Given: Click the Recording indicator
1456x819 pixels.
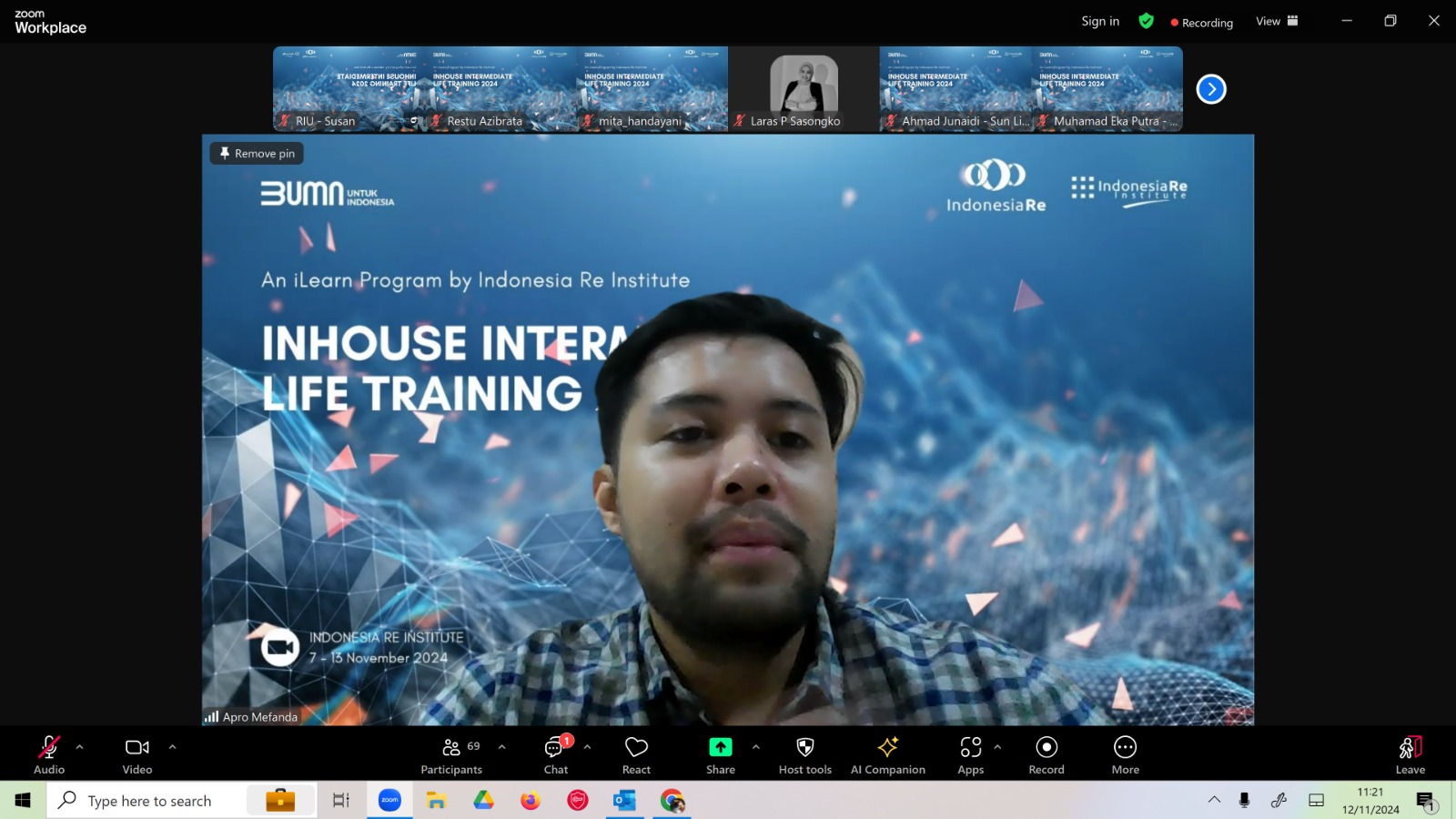Looking at the screenshot, I should 1201,23.
